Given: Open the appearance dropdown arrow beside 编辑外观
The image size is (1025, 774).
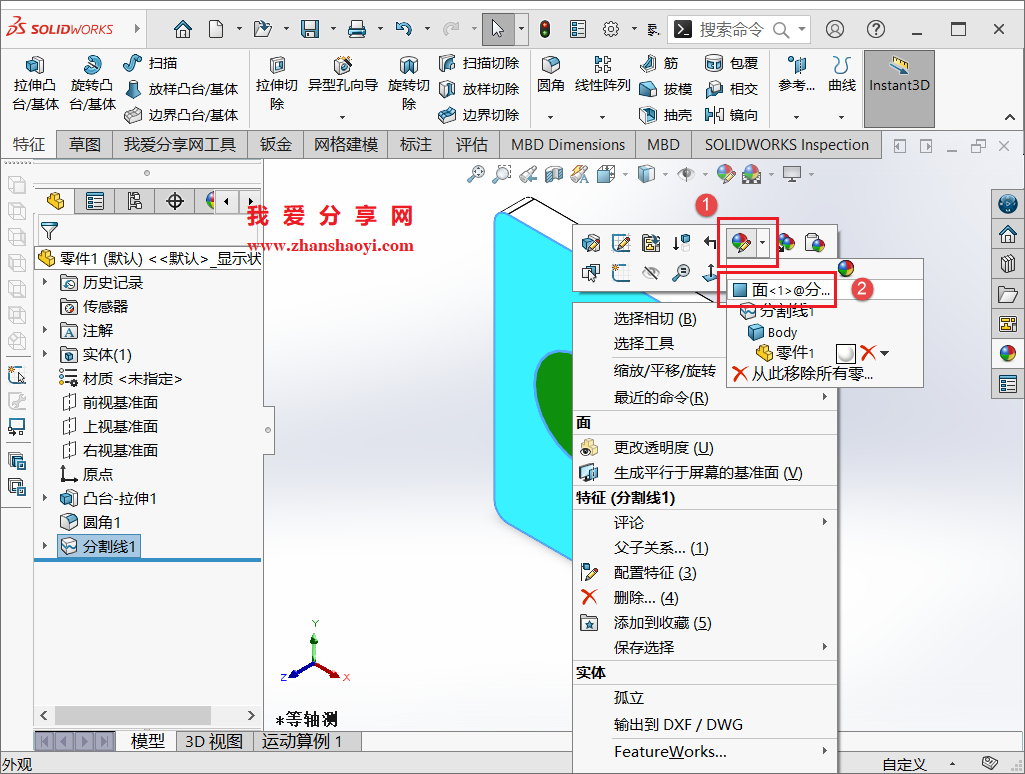Looking at the screenshot, I should (x=765, y=242).
